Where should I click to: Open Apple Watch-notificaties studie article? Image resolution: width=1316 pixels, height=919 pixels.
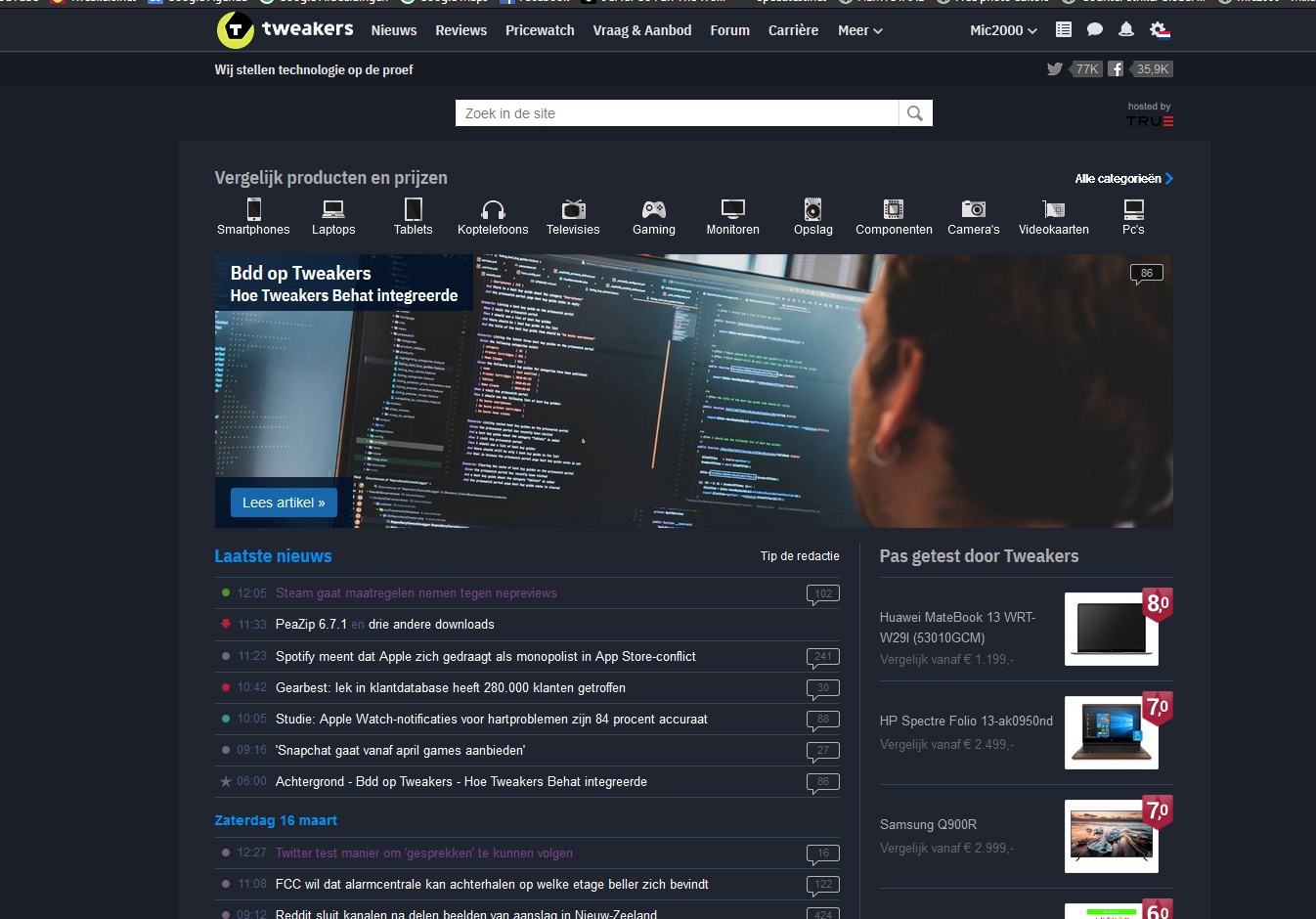[492, 720]
